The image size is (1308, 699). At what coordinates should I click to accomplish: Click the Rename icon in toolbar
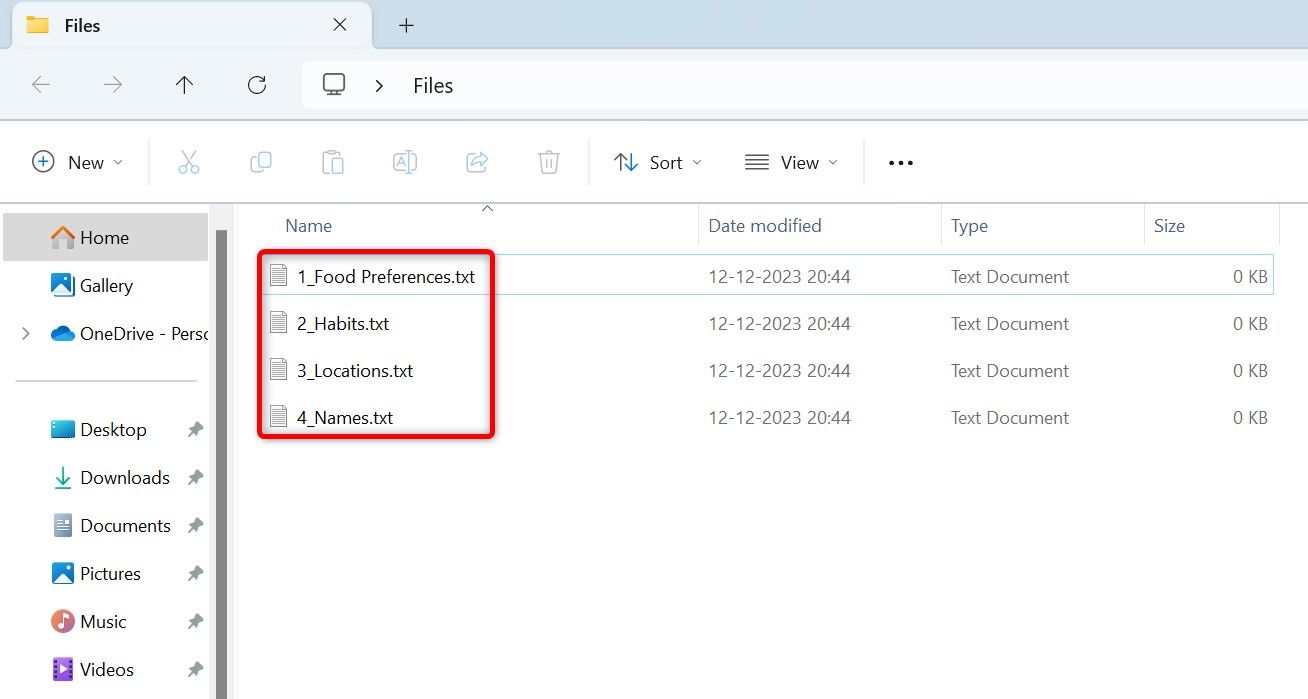(x=405, y=162)
